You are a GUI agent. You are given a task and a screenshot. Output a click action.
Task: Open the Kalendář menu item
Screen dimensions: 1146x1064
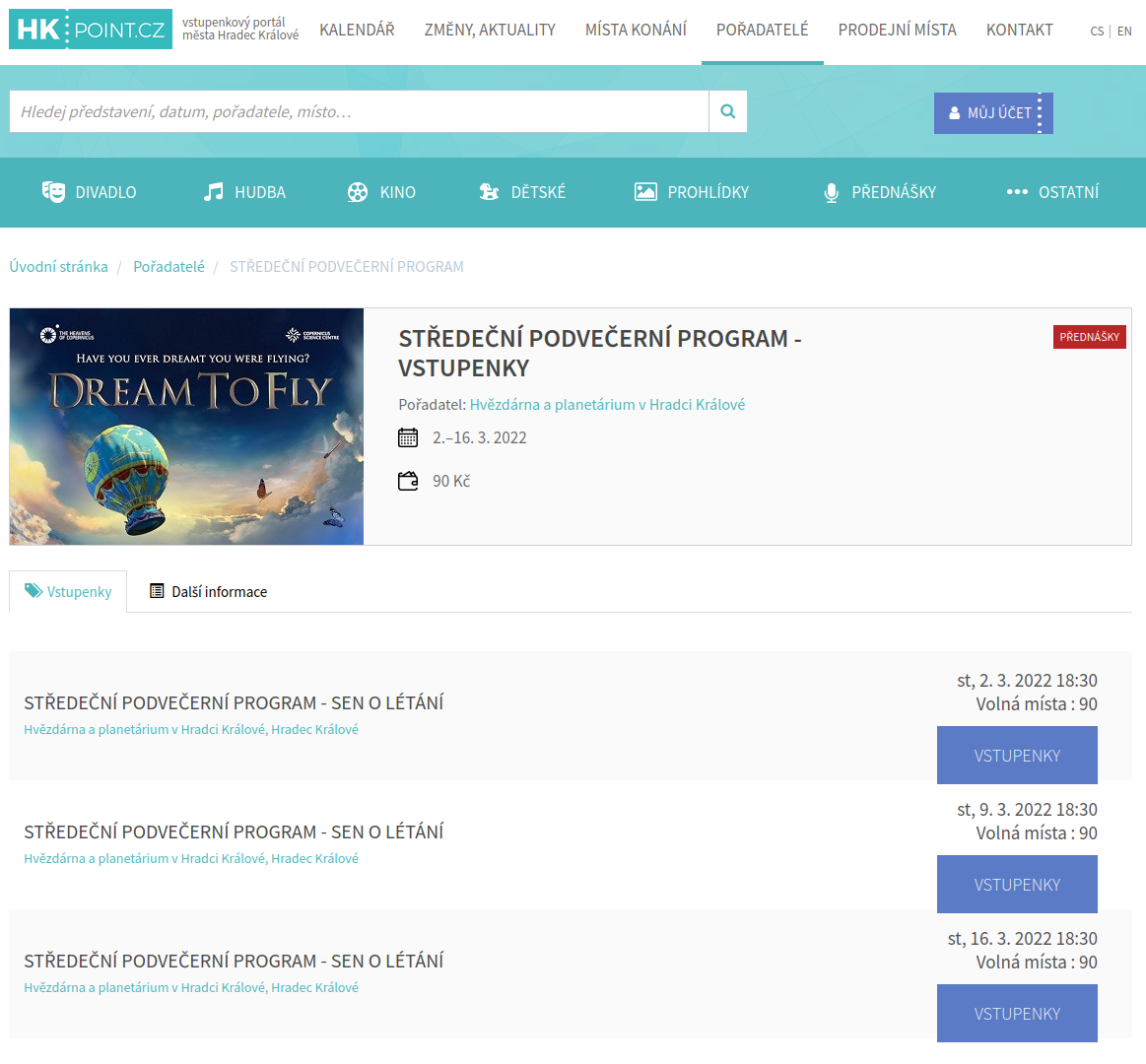357,30
